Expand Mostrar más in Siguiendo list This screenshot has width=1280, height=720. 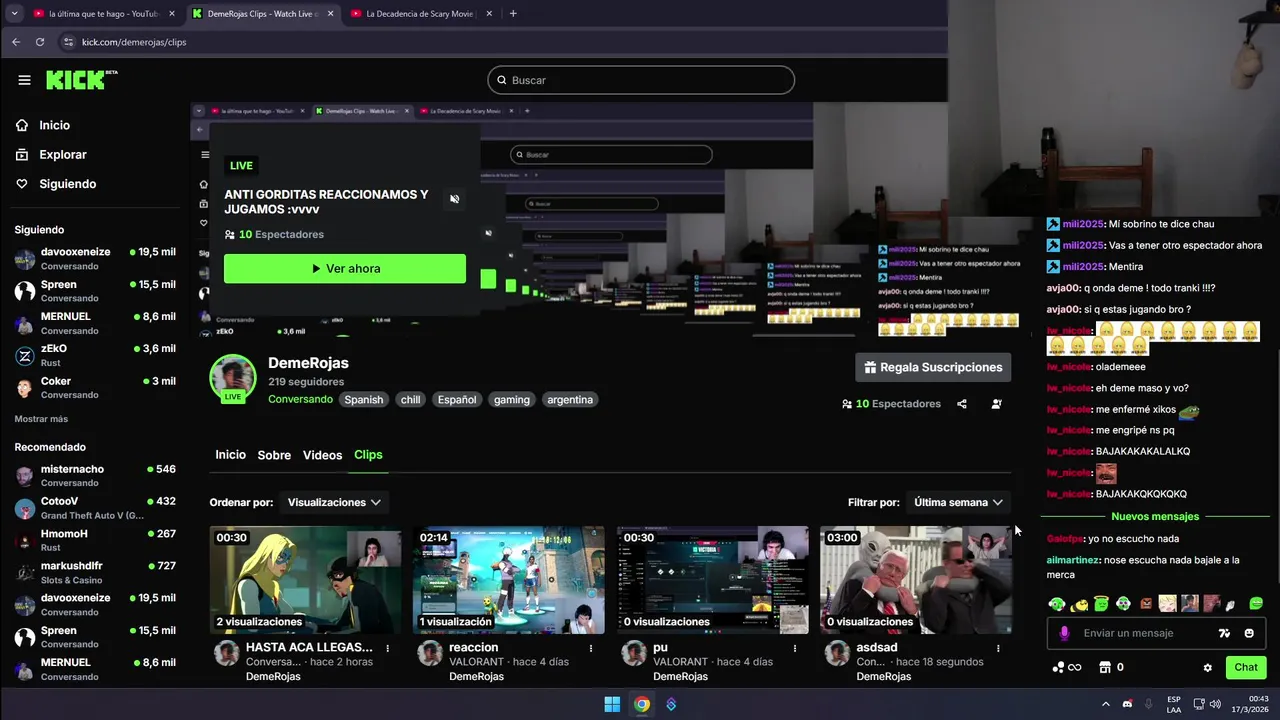tap(41, 419)
